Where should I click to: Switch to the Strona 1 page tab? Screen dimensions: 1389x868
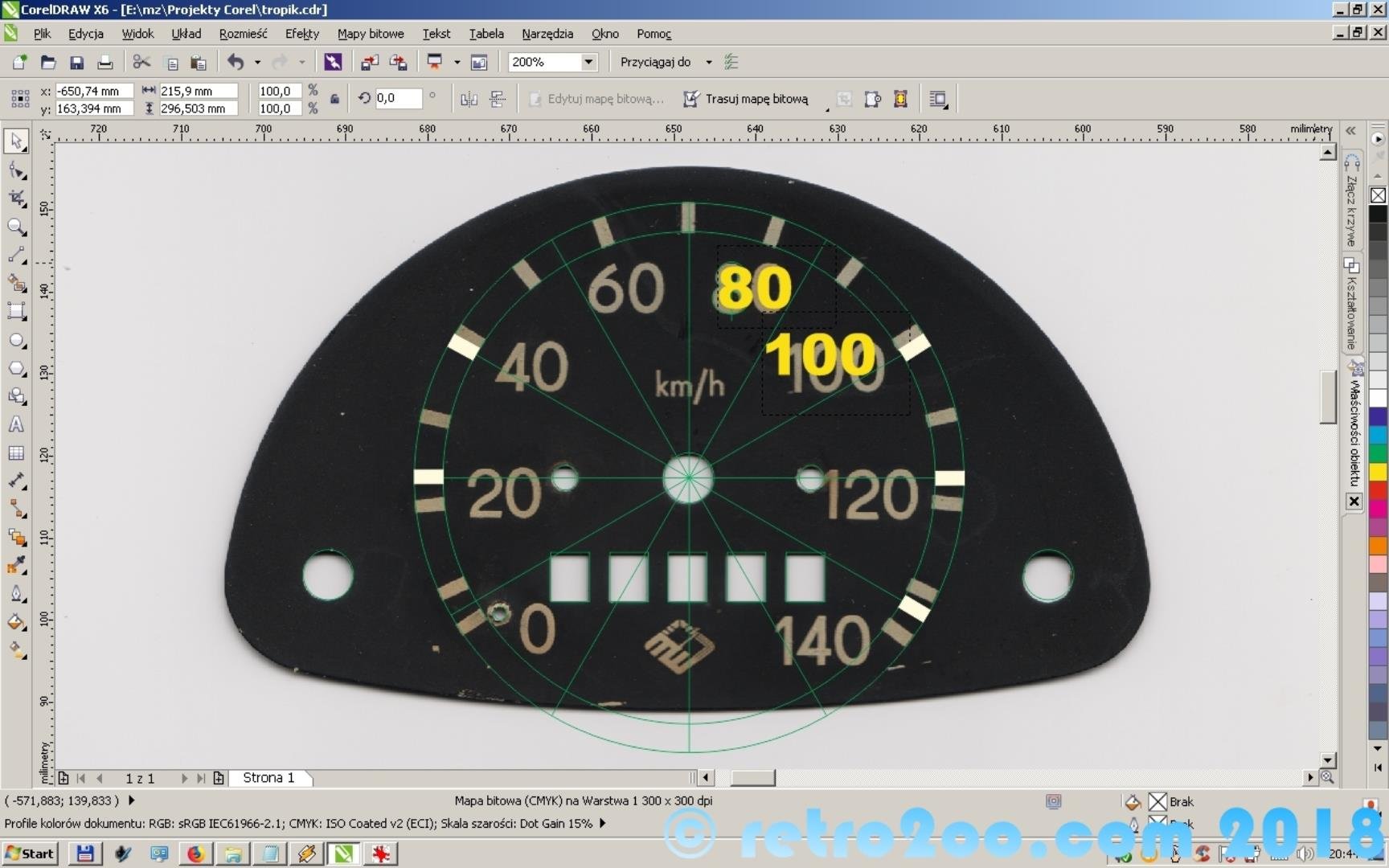tap(268, 778)
